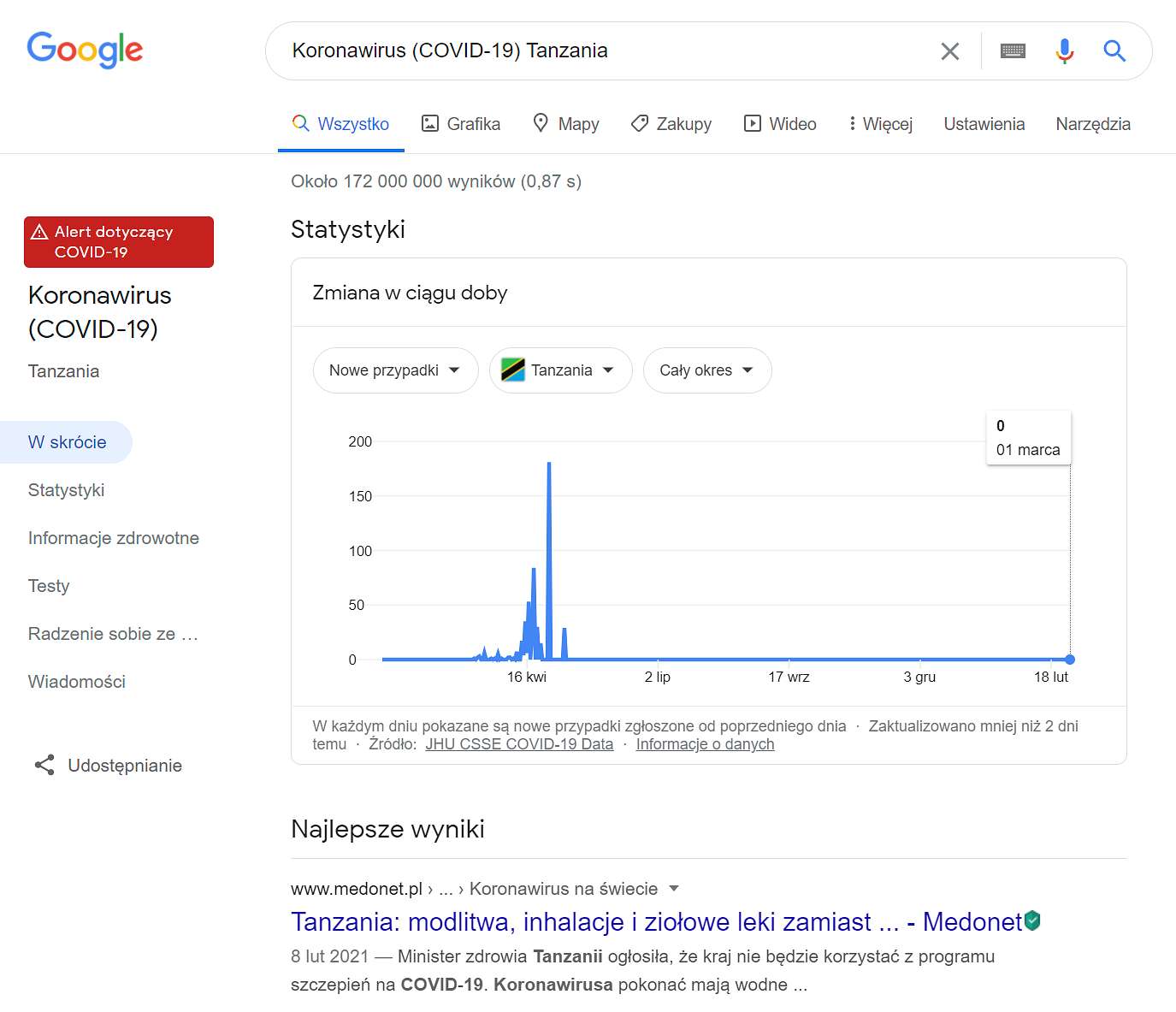Screen dimensions: 1176x1012
Task: Click the Google logo
Action: (x=85, y=50)
